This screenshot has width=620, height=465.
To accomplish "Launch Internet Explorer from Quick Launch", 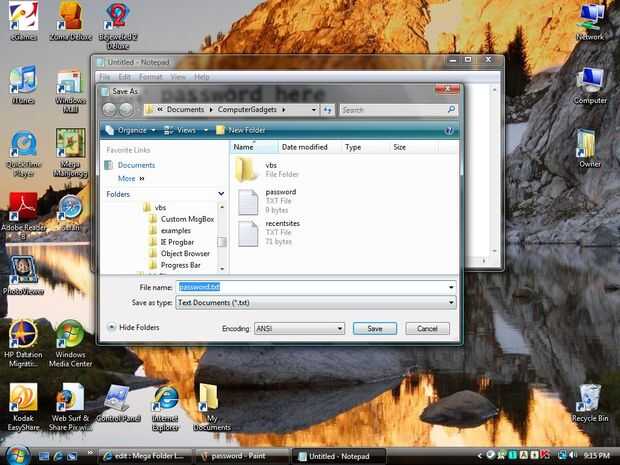I will [x=58, y=456].
